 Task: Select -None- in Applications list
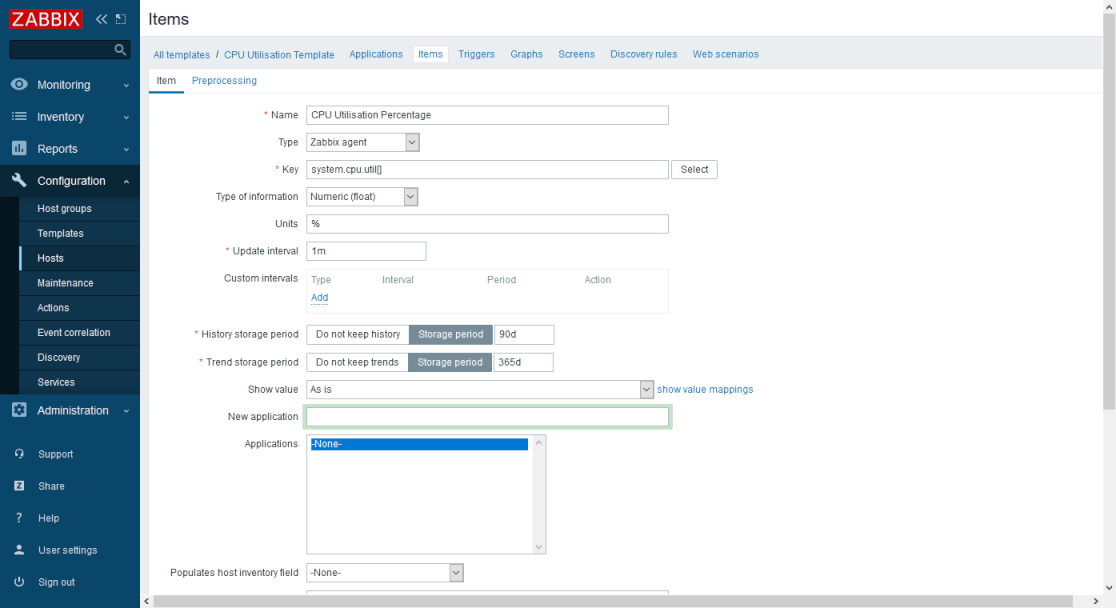[x=419, y=444]
